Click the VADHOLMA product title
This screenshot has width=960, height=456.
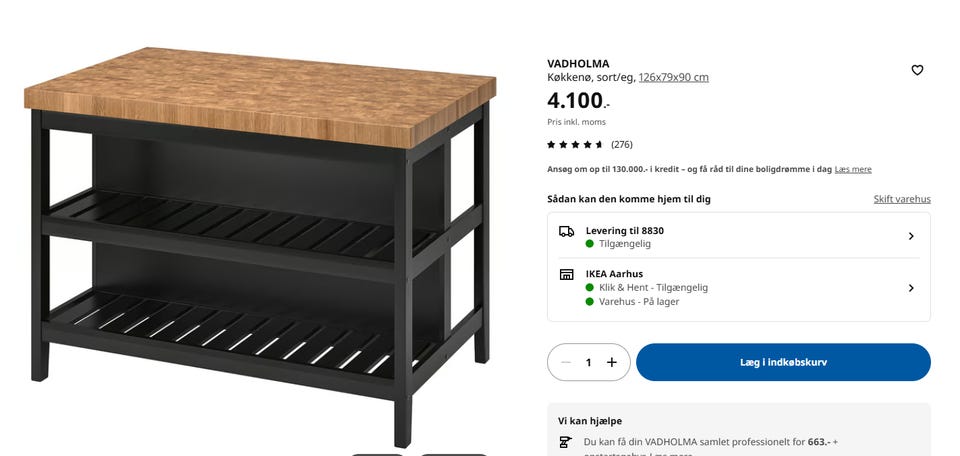[578, 64]
